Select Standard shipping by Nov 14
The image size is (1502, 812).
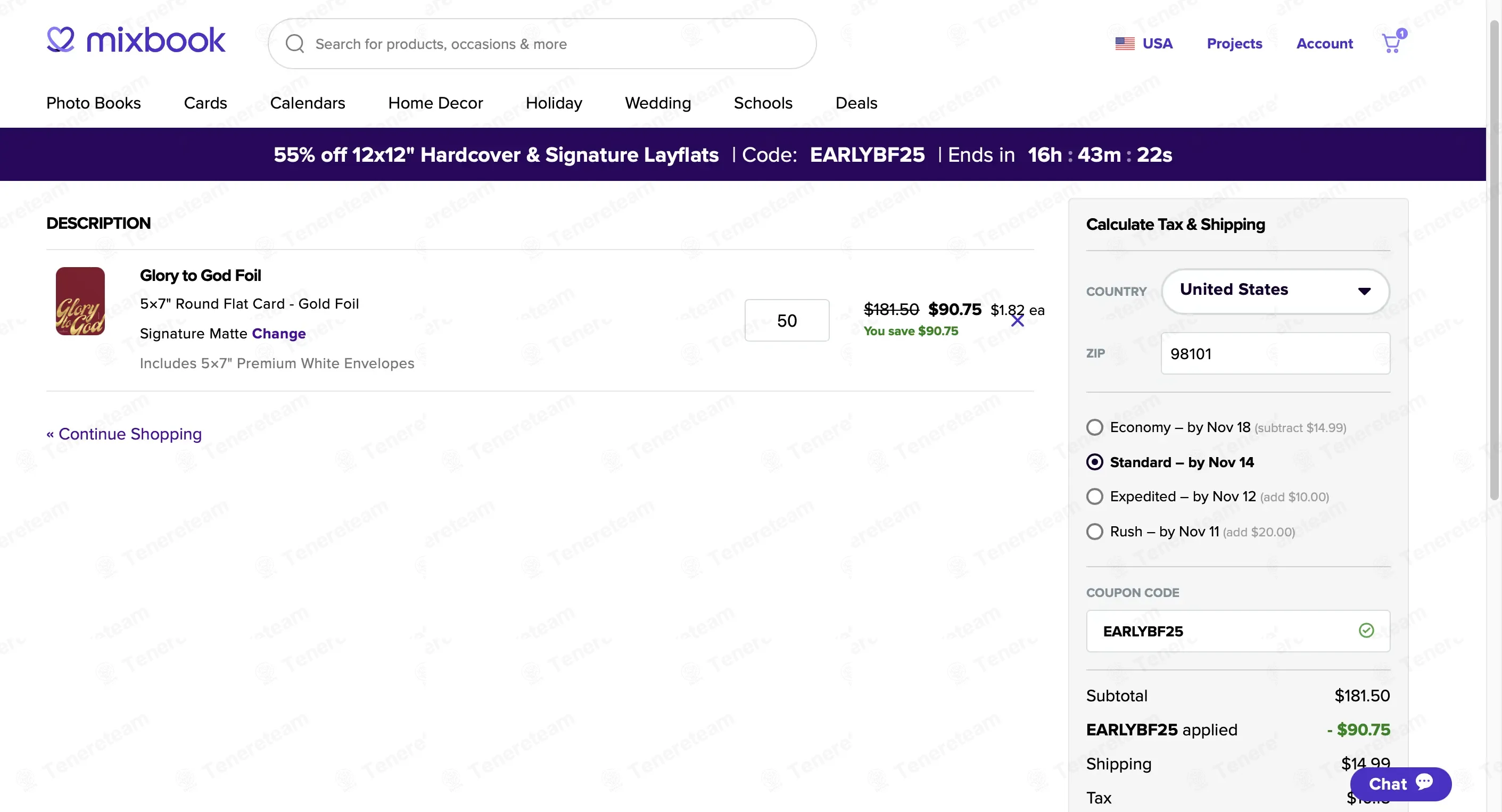click(1095, 462)
